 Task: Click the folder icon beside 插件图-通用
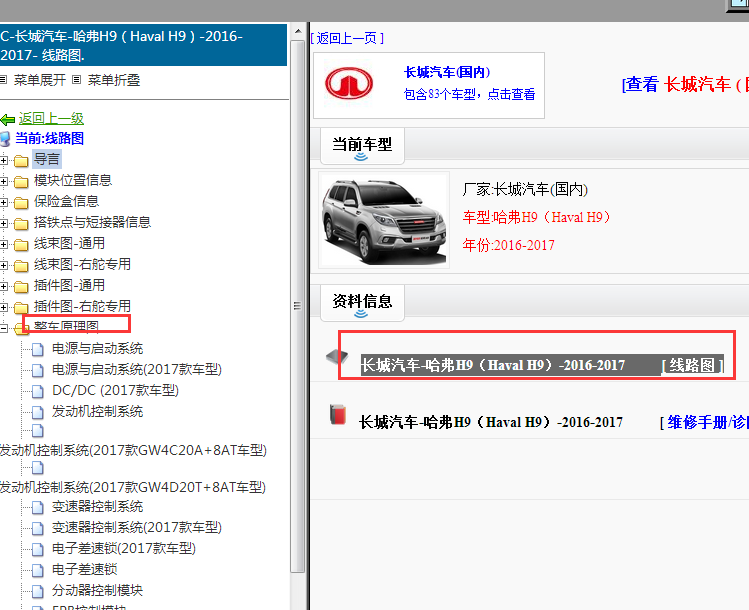pos(21,287)
